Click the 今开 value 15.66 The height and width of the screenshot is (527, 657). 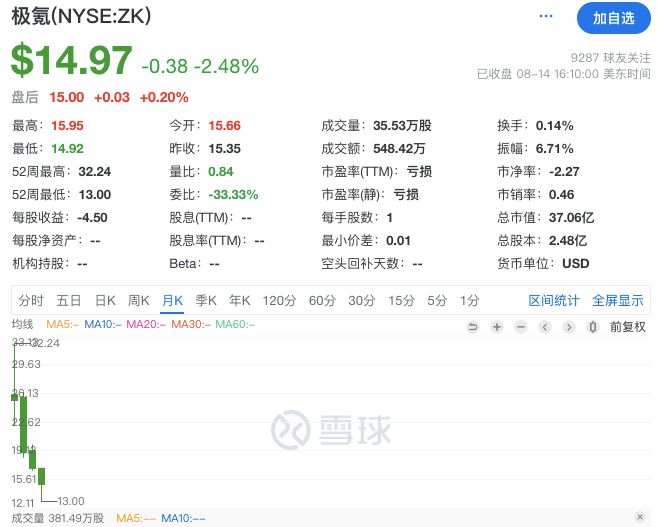point(225,126)
